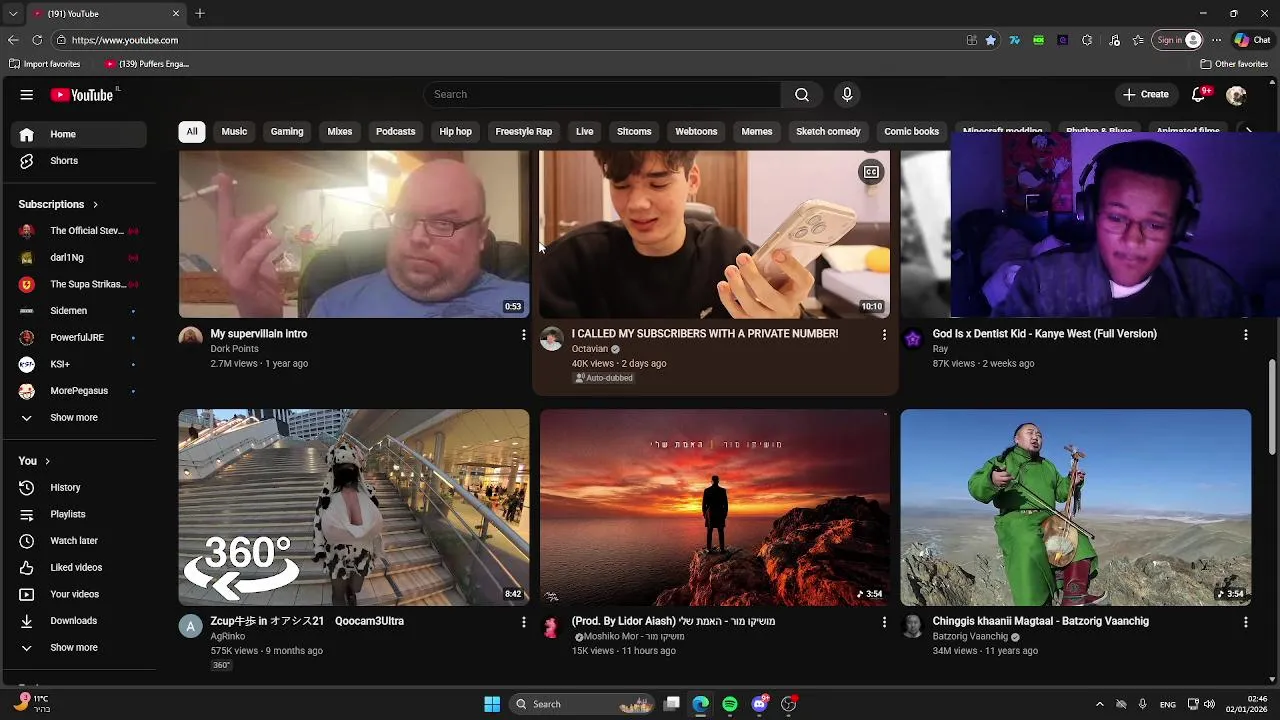Select the Gaming chip
The image size is (1280, 720).
click(x=287, y=132)
